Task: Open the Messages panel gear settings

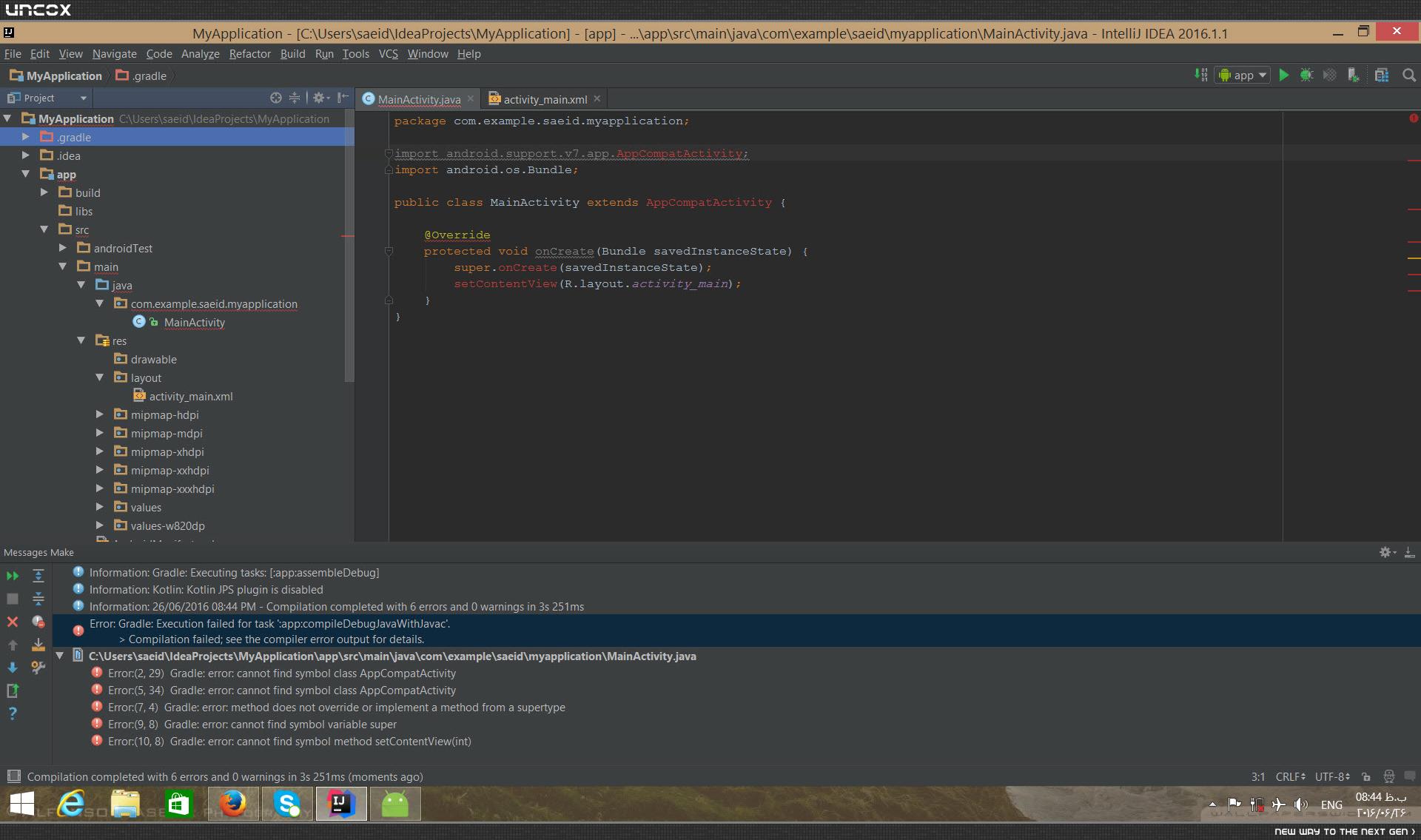Action: click(1387, 552)
